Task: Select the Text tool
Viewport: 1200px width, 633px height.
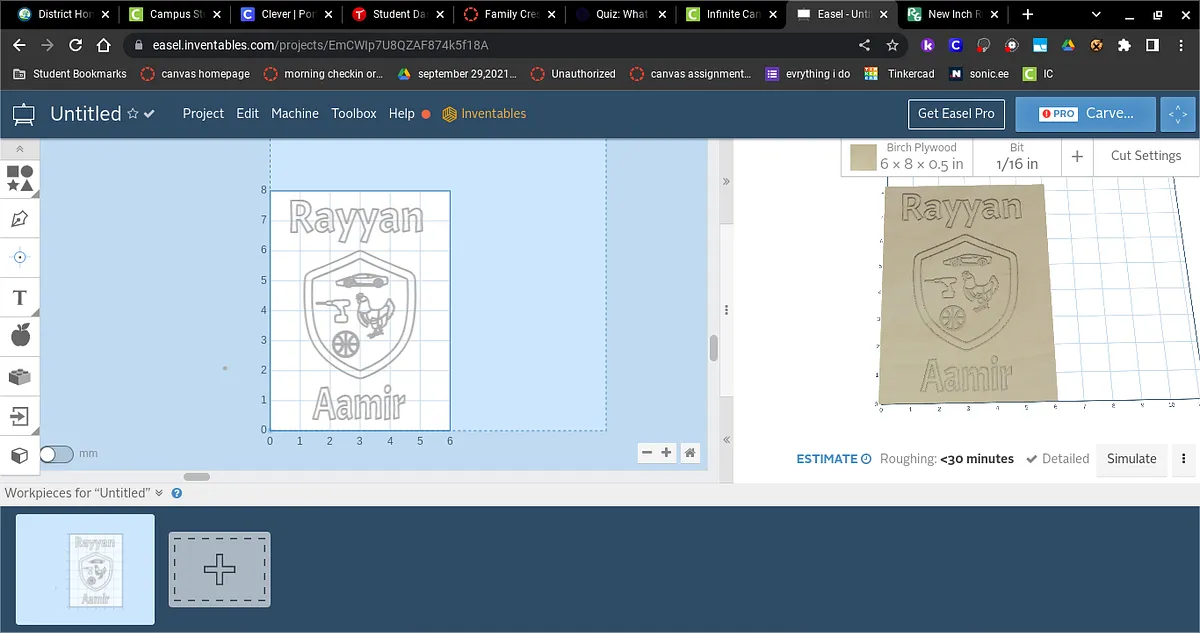Action: point(19,297)
